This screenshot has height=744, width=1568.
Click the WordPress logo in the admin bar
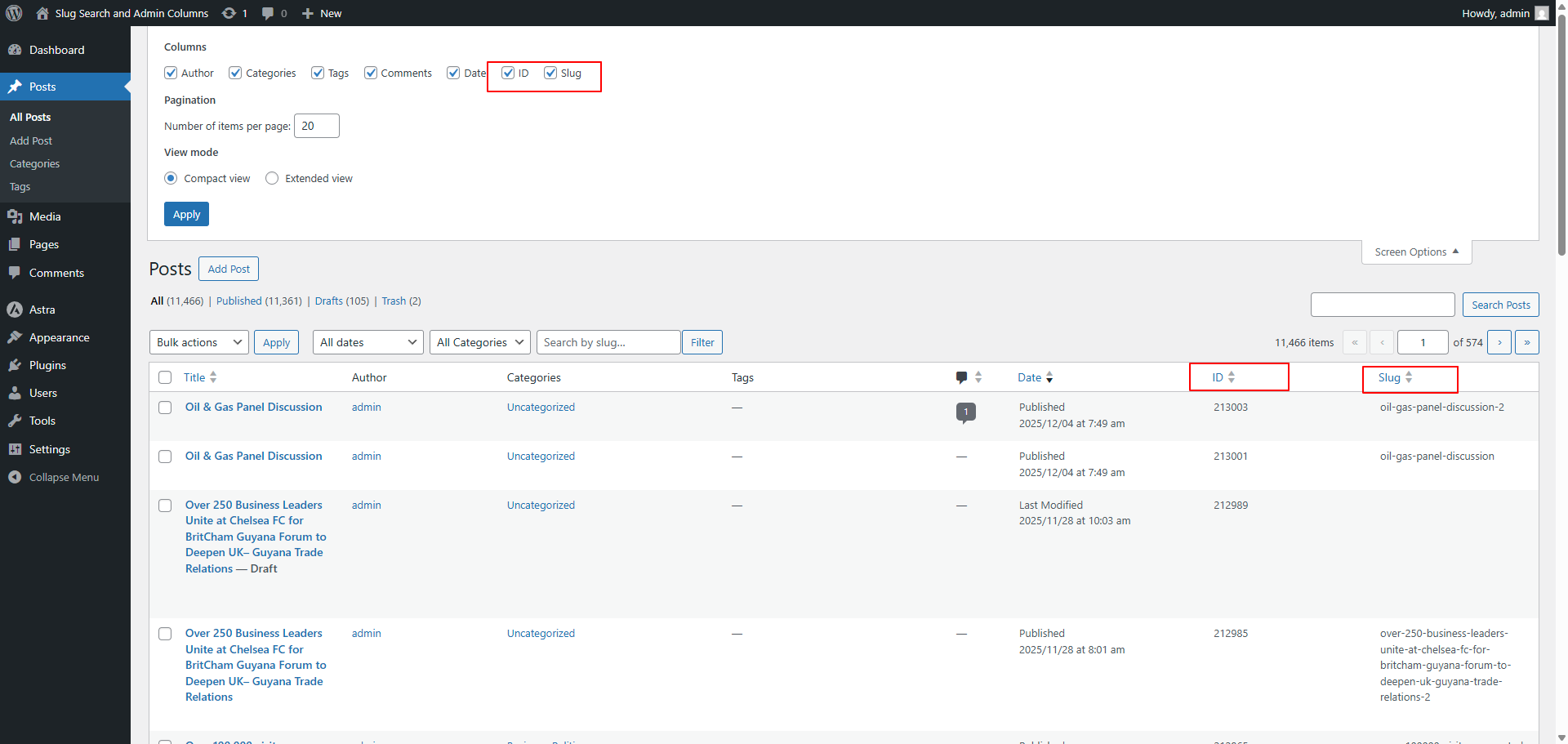(13, 13)
